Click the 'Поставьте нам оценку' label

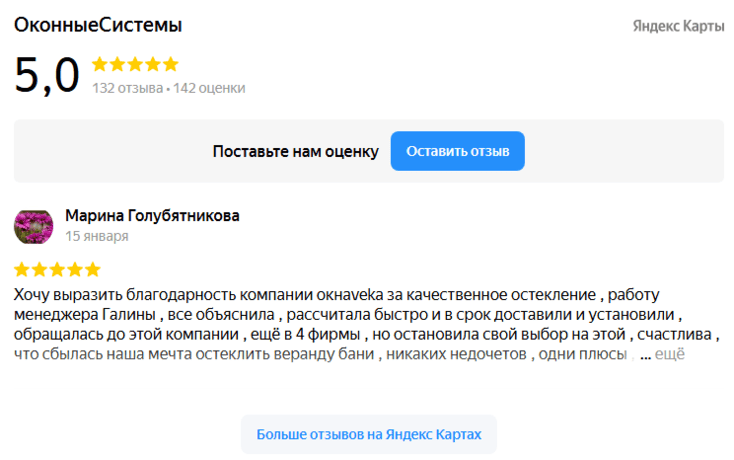pos(295,152)
